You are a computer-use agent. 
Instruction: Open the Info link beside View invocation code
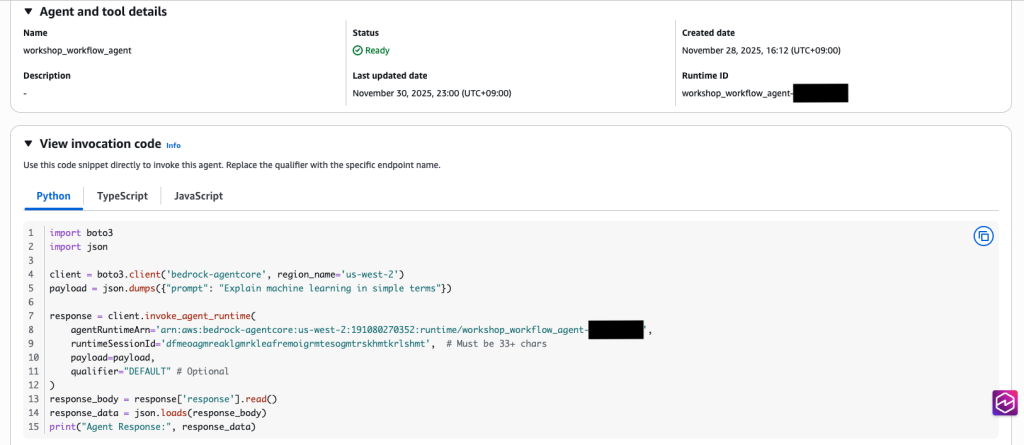[173, 145]
